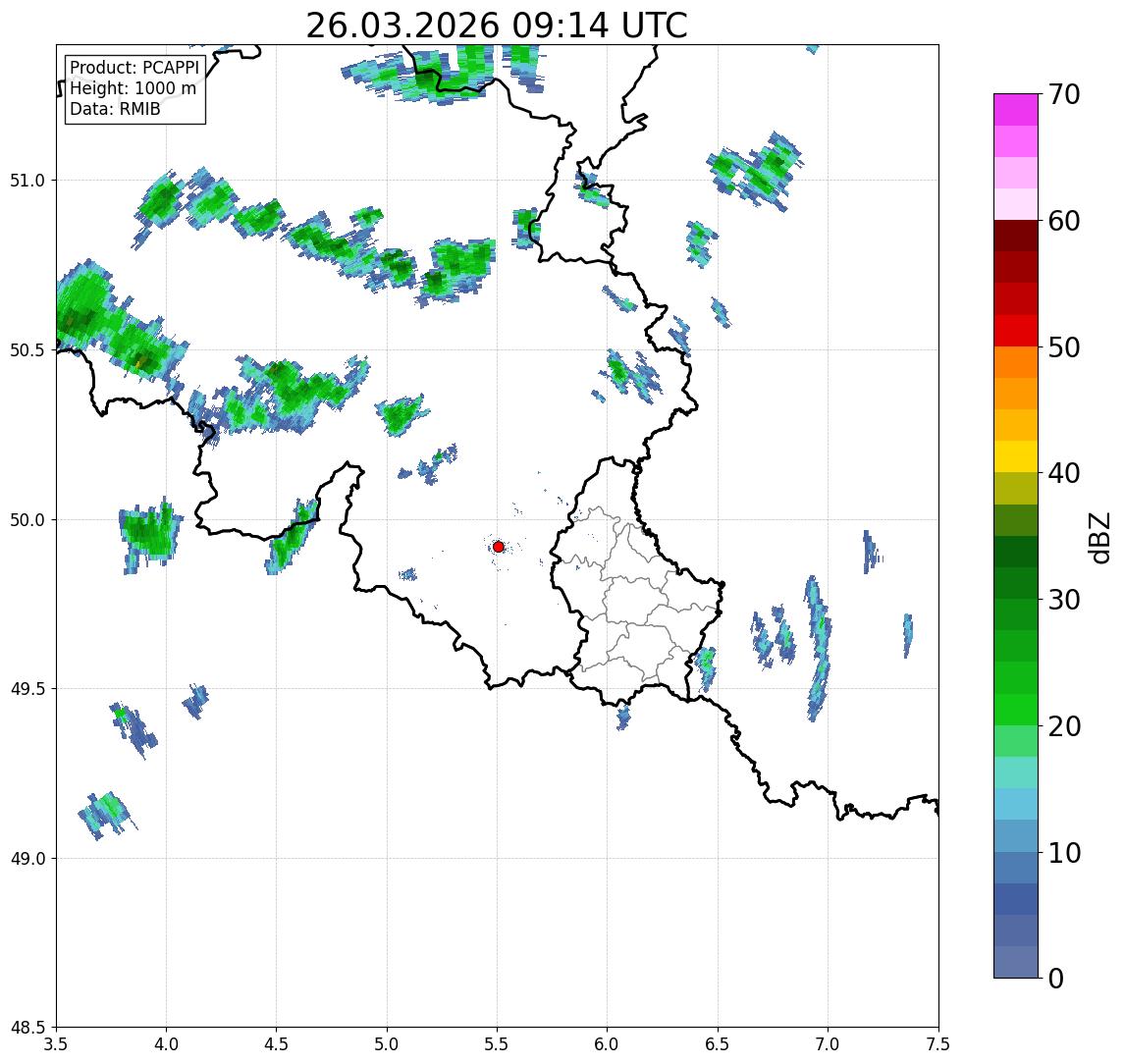Click the latitude axis label 48.5

click(x=27, y=1027)
